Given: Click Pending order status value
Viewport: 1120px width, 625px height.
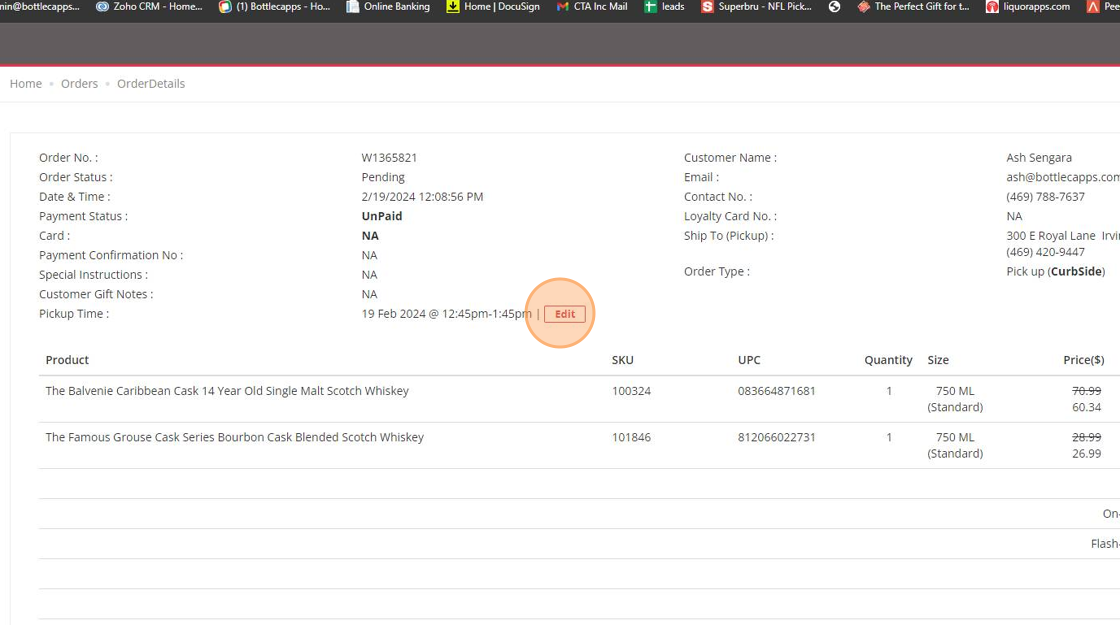Looking at the screenshot, I should coord(383,177).
